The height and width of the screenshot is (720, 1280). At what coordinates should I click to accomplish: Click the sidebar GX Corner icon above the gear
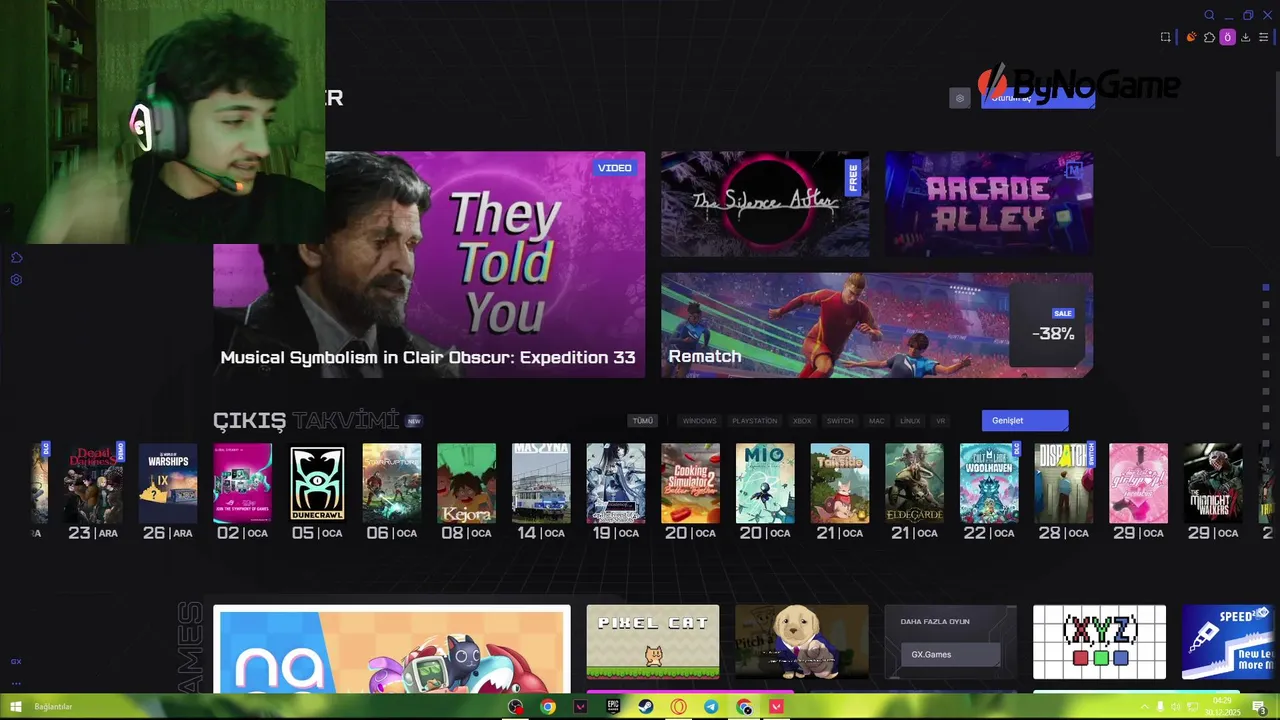(16, 258)
